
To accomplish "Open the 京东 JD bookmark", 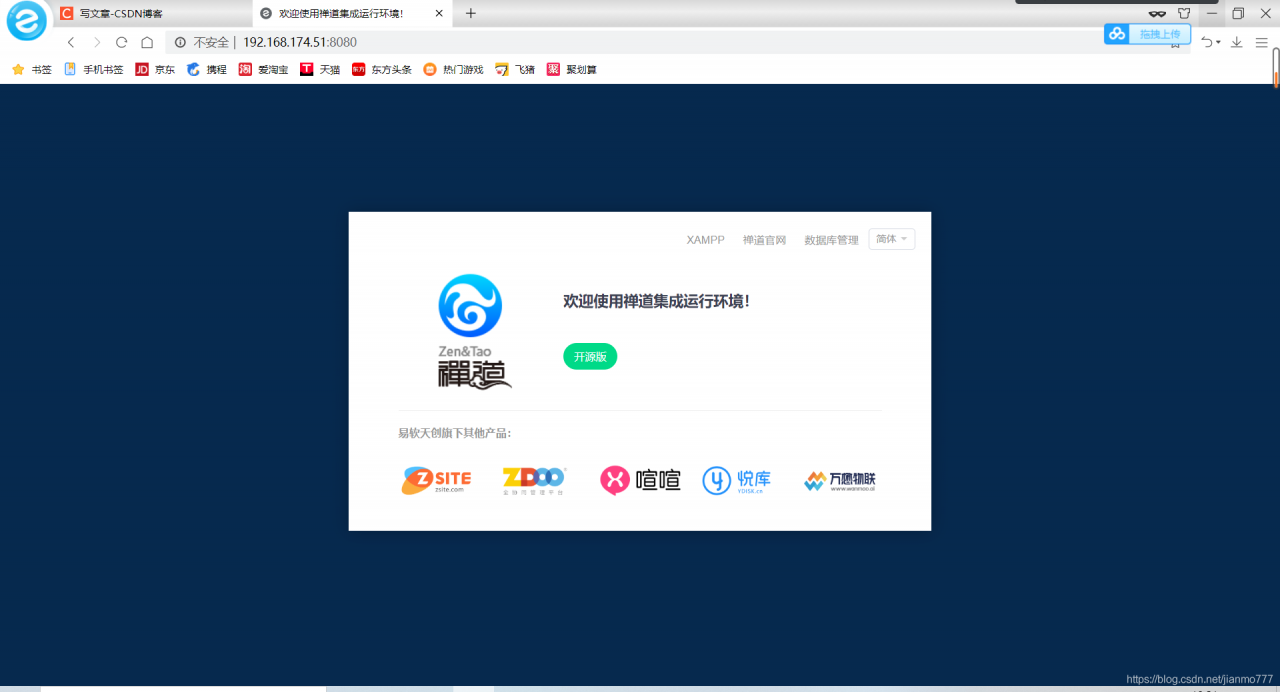I will pos(155,70).
